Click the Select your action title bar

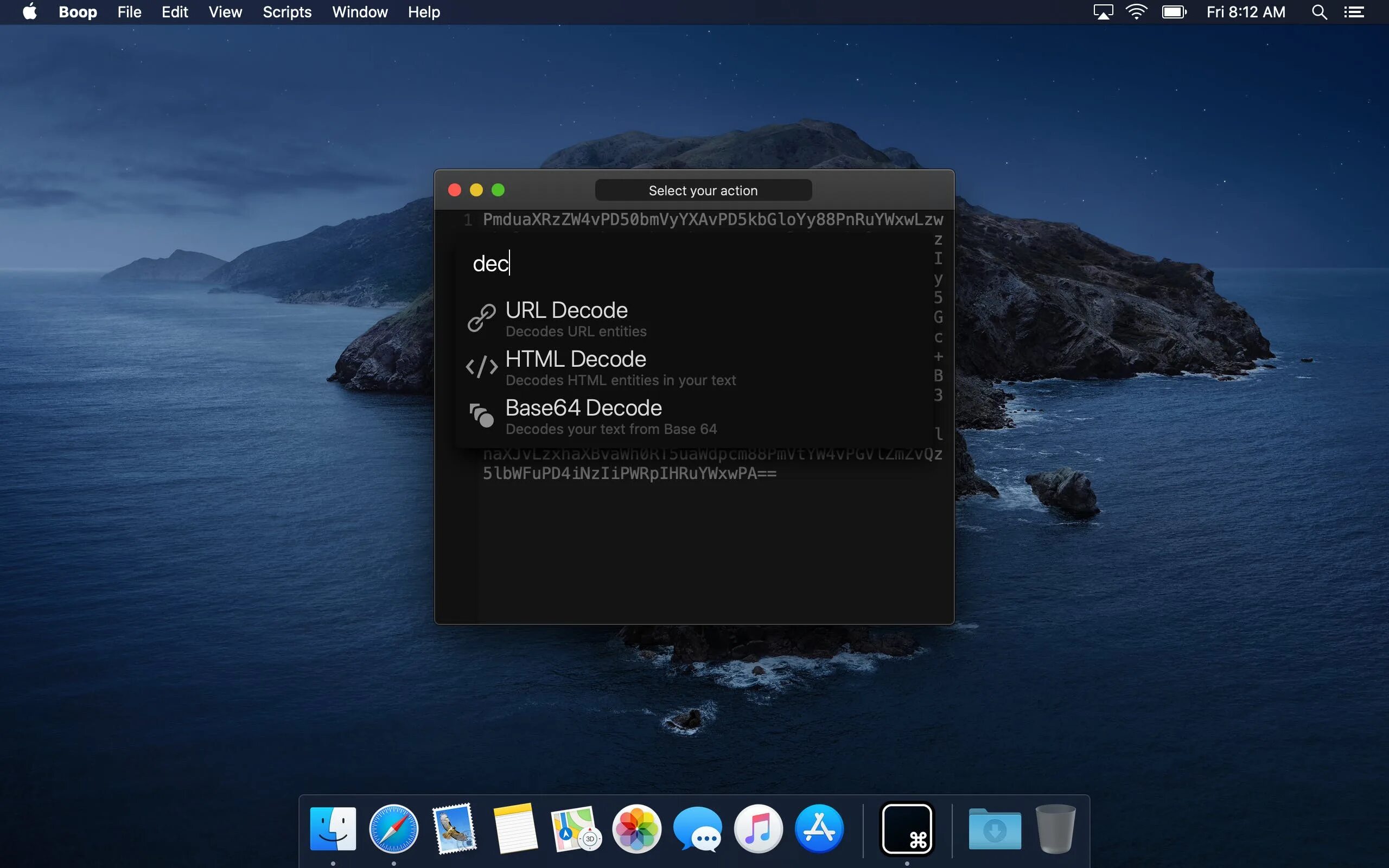(x=703, y=190)
